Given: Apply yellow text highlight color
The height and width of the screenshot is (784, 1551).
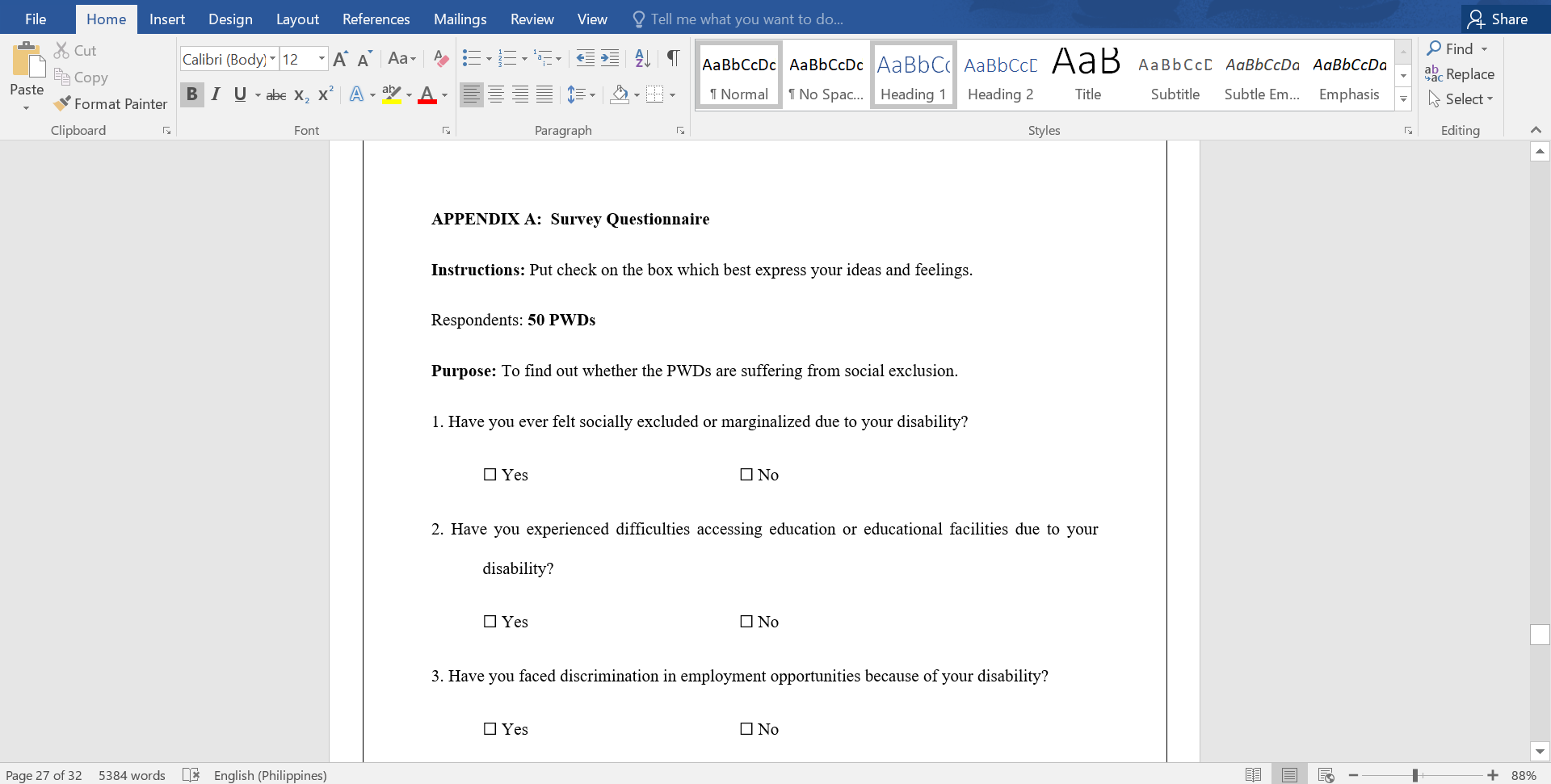Looking at the screenshot, I should click(391, 94).
